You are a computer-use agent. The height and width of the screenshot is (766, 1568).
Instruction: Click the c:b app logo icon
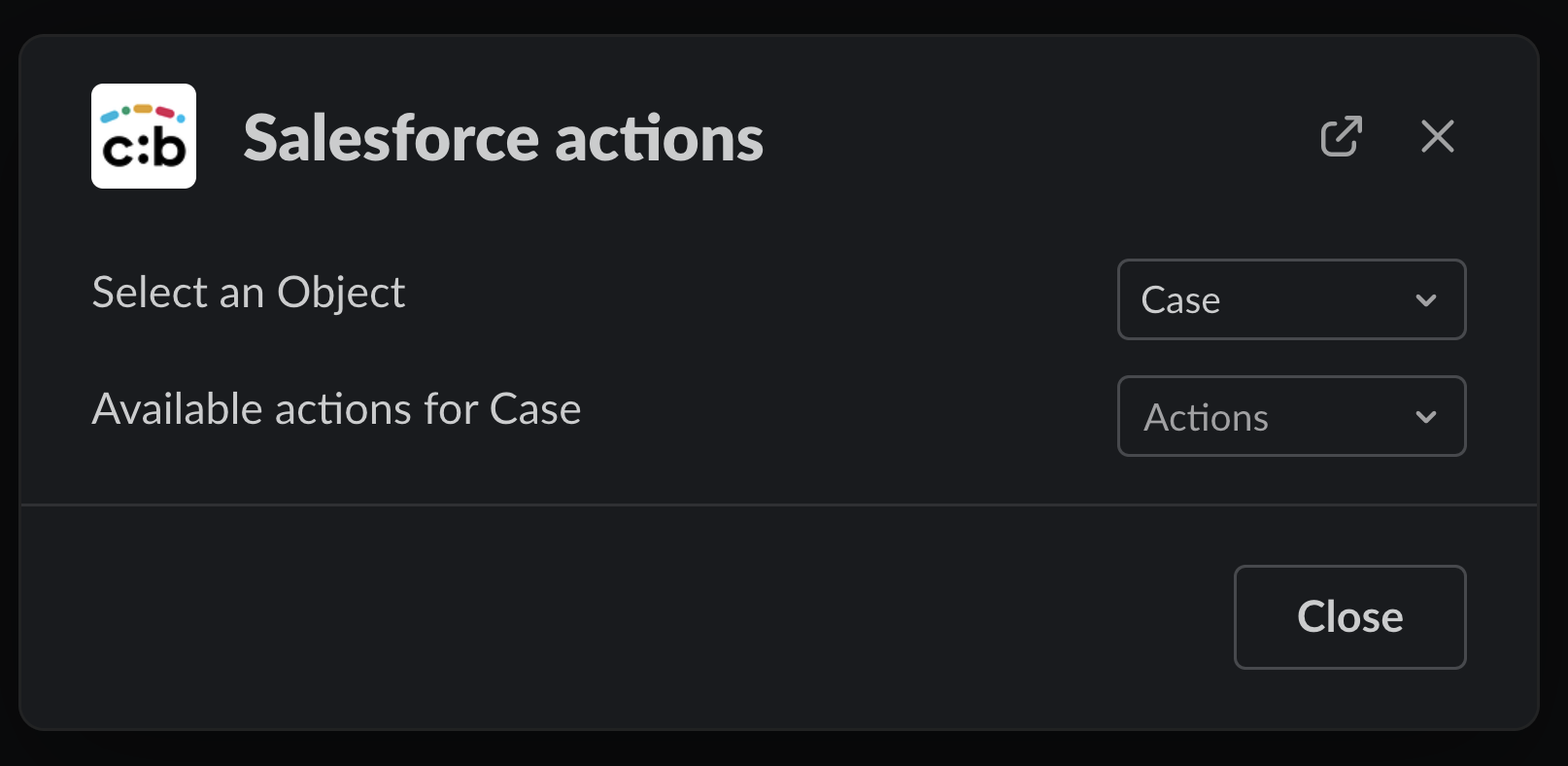(144, 136)
